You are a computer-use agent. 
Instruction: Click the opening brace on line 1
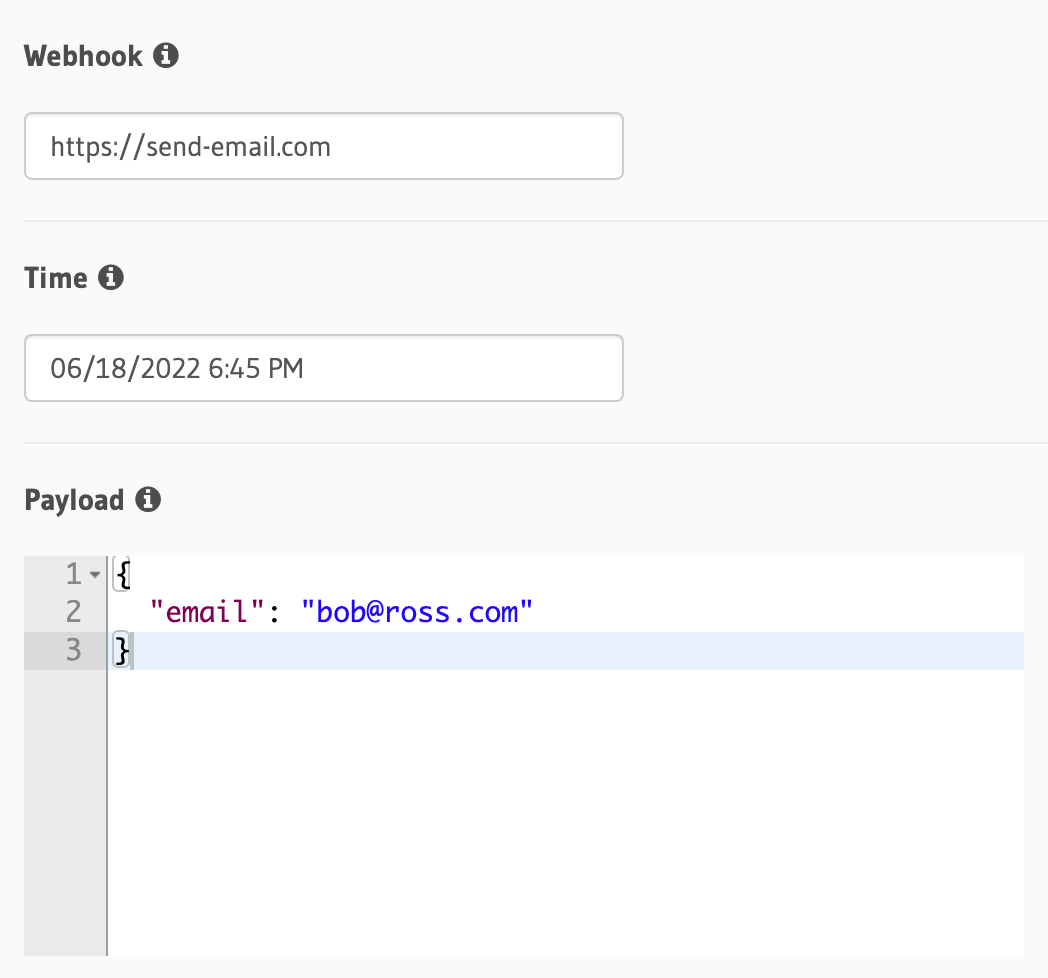click(122, 574)
